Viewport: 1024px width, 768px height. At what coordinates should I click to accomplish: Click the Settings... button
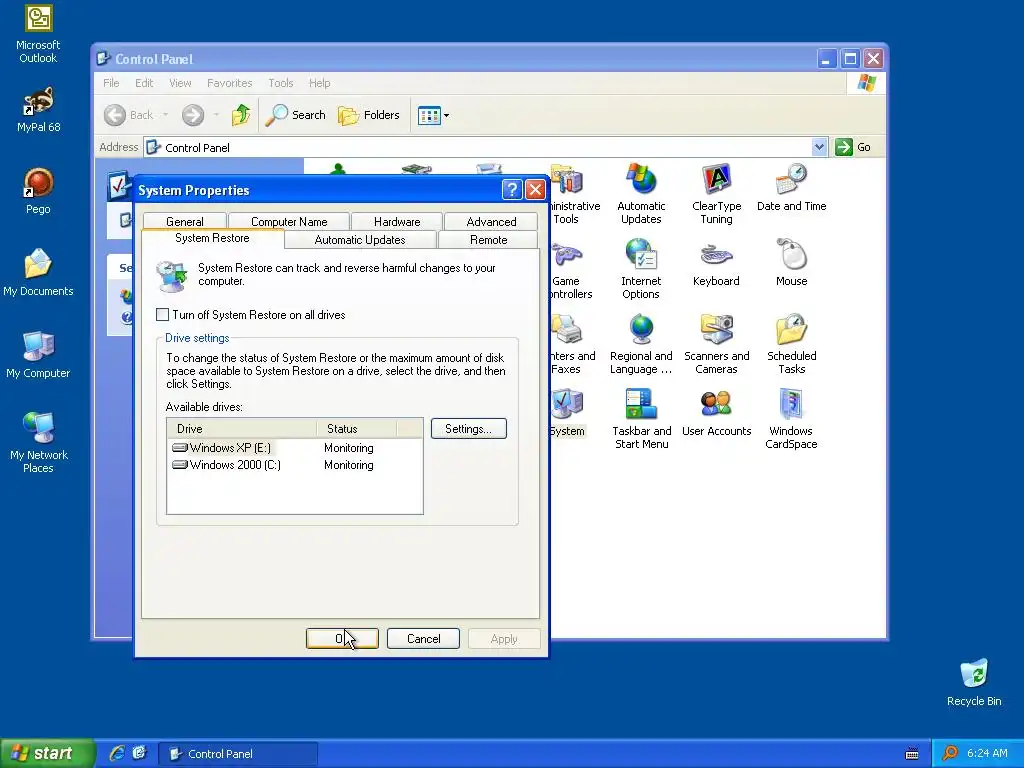coord(468,428)
